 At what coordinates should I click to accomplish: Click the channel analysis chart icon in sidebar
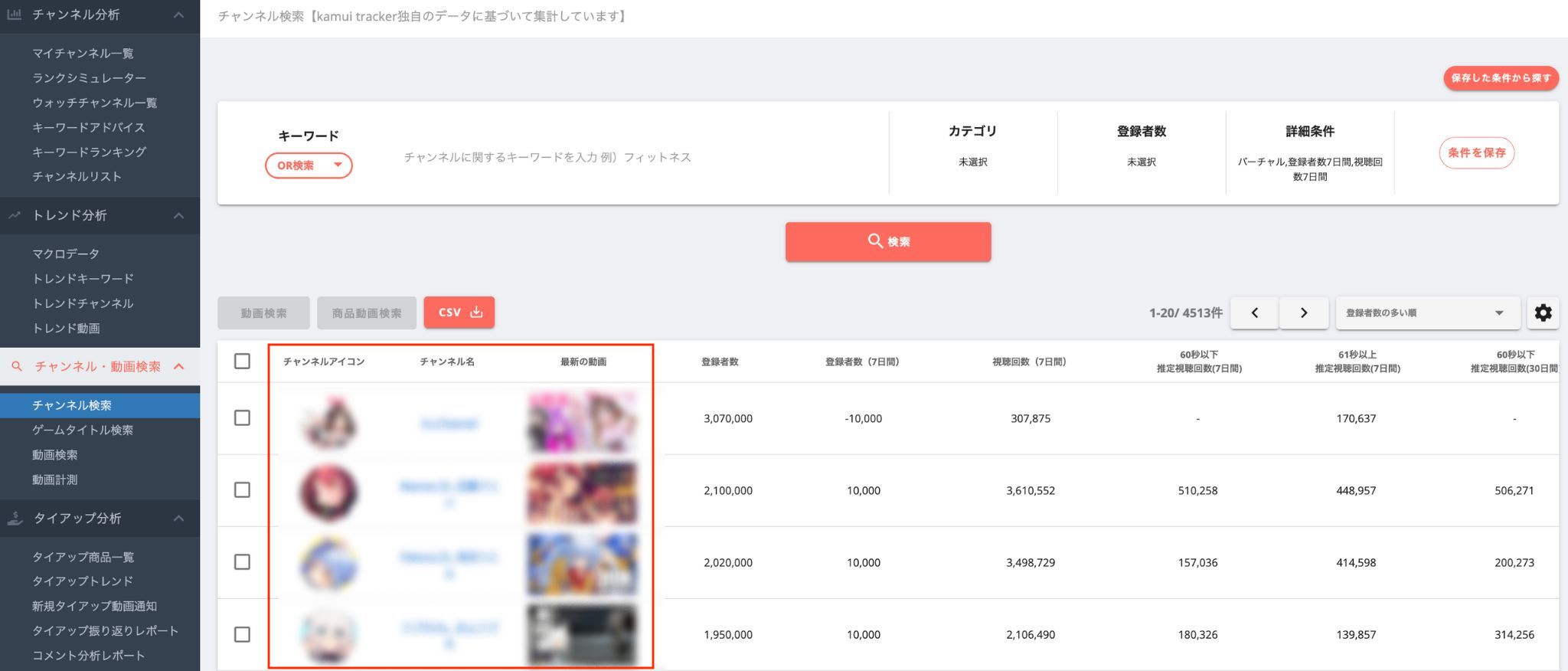click(x=14, y=15)
